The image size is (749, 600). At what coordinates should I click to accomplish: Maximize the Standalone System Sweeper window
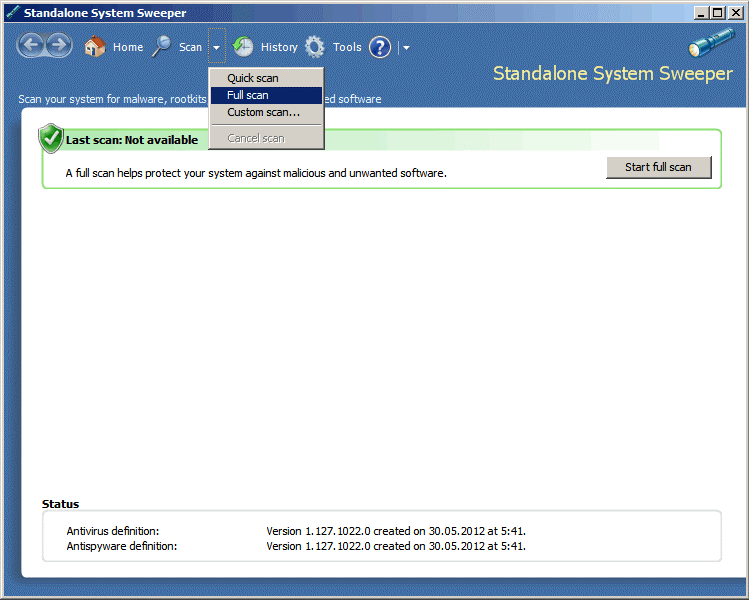tap(717, 12)
